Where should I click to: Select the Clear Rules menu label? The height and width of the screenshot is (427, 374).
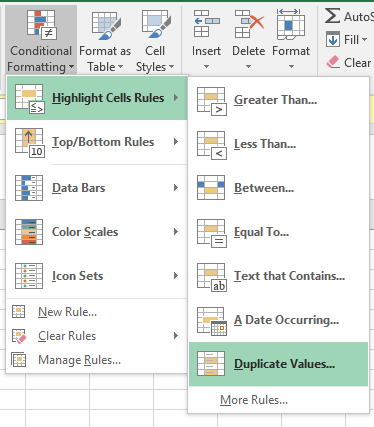67,336
